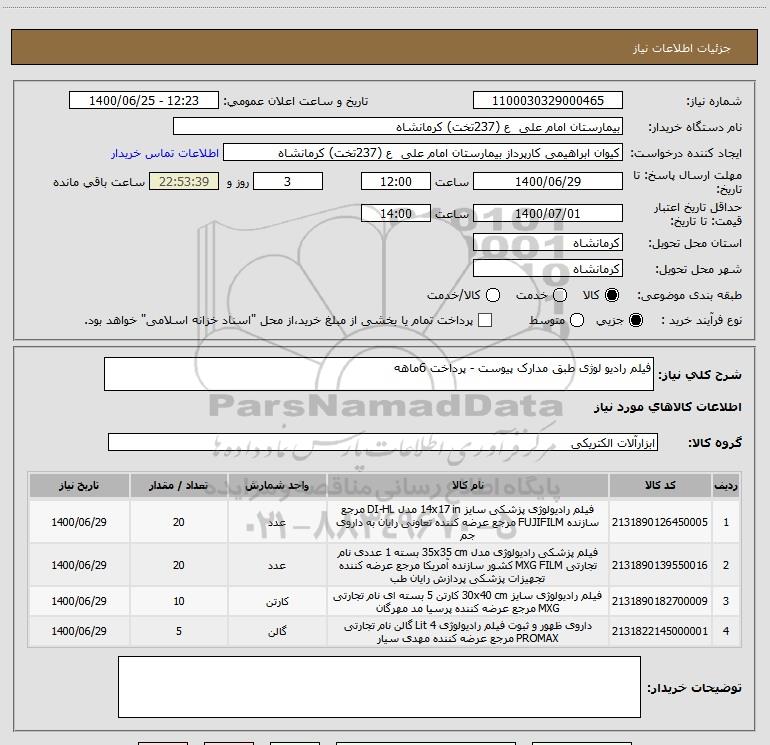Click the تعداد / مقدار column header
Viewport: 770px width, 745px height.
(x=179, y=486)
